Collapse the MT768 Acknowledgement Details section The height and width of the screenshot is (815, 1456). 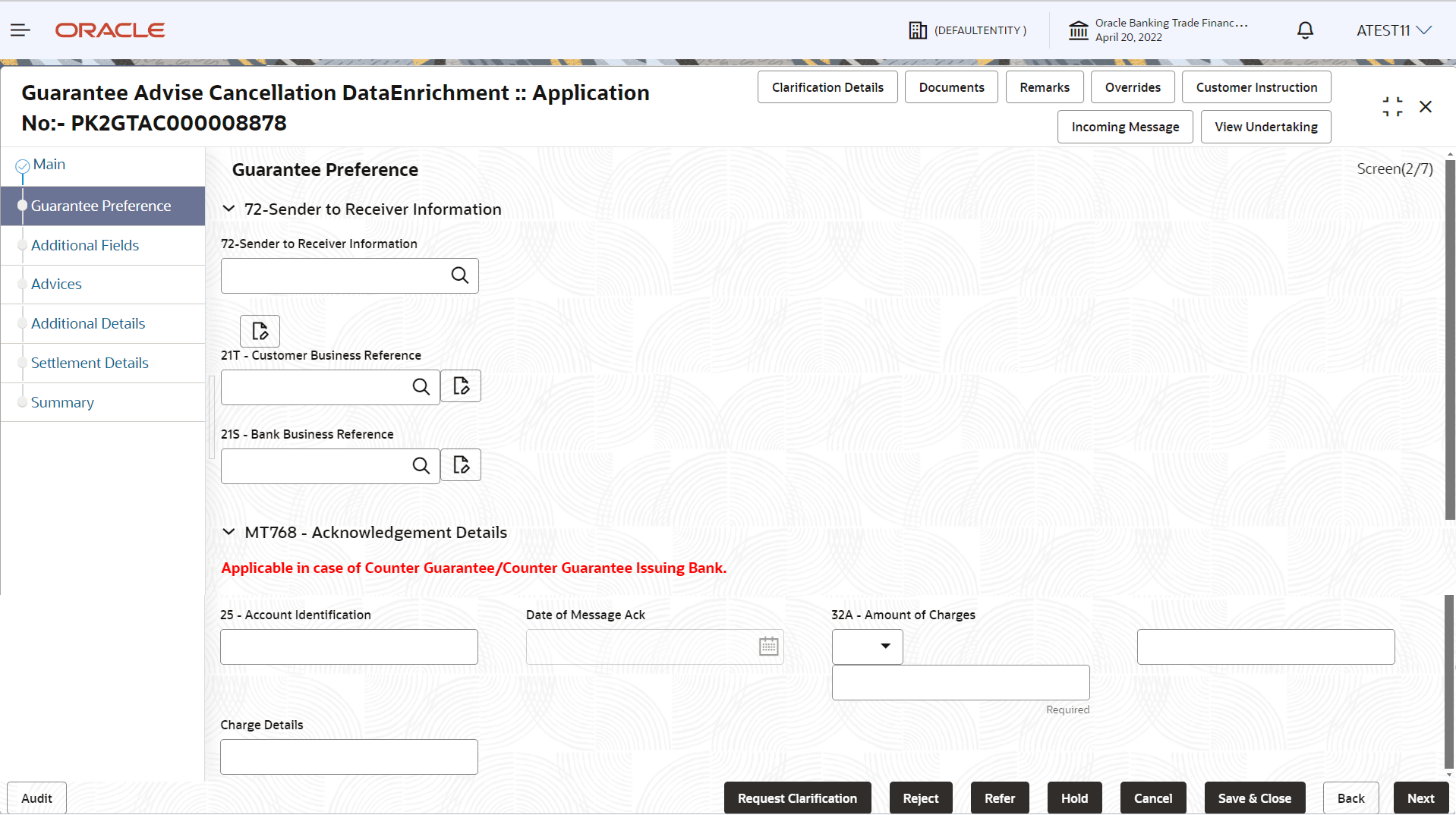(x=228, y=532)
